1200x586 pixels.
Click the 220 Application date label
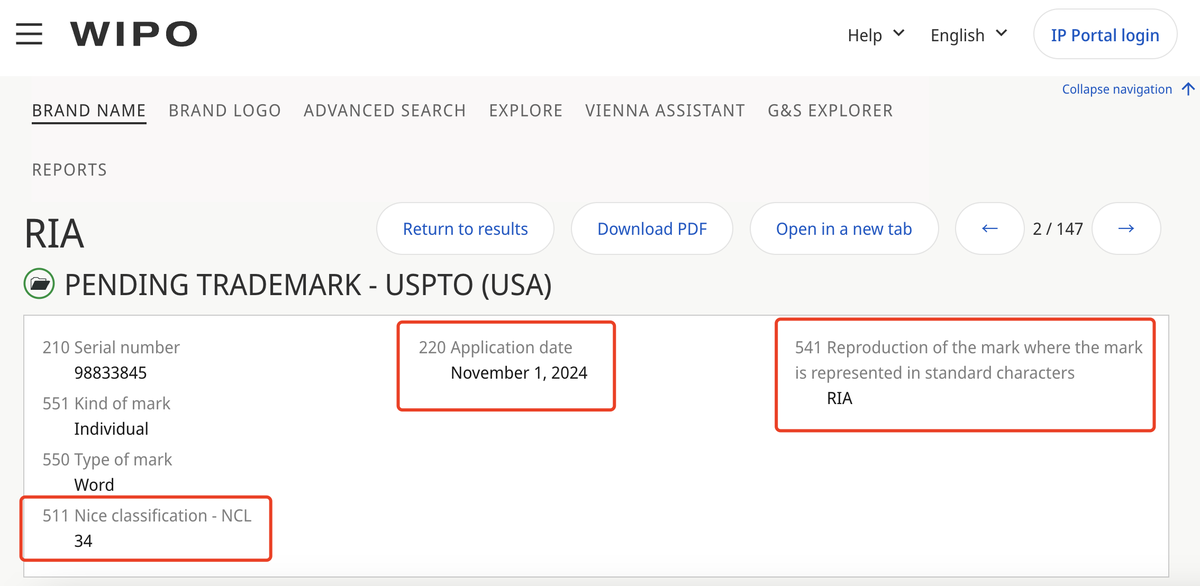pyautogui.click(x=496, y=347)
